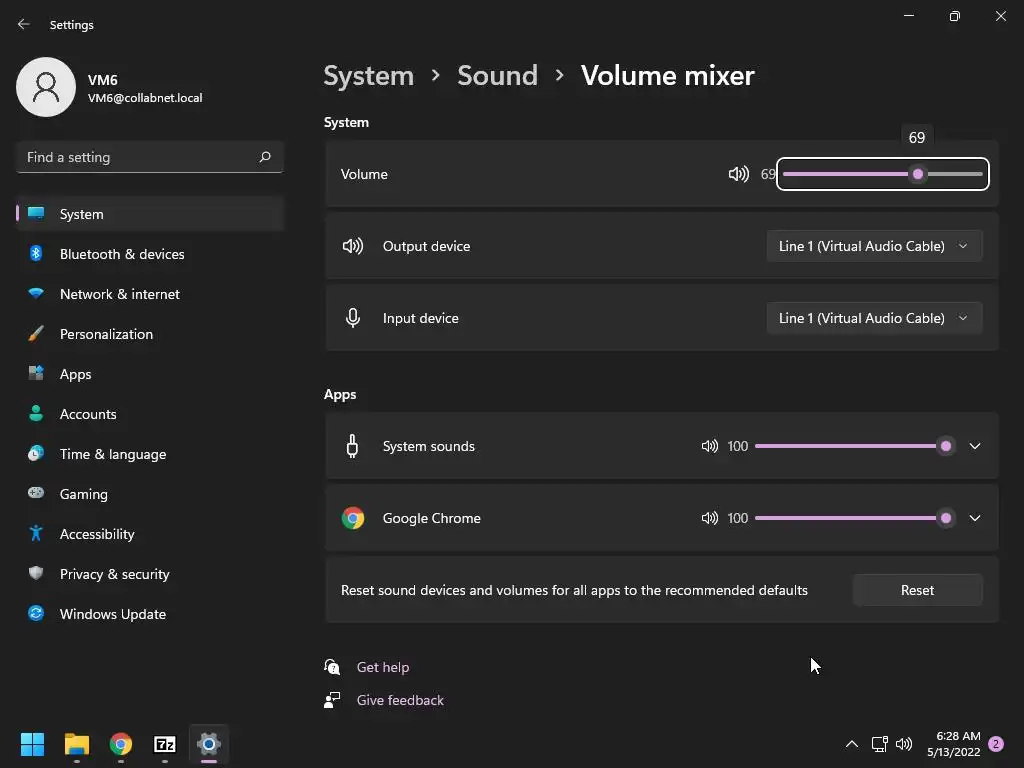Viewport: 1024px width, 768px height.
Task: Expand the Google Chrome options chevron
Action: click(x=975, y=518)
